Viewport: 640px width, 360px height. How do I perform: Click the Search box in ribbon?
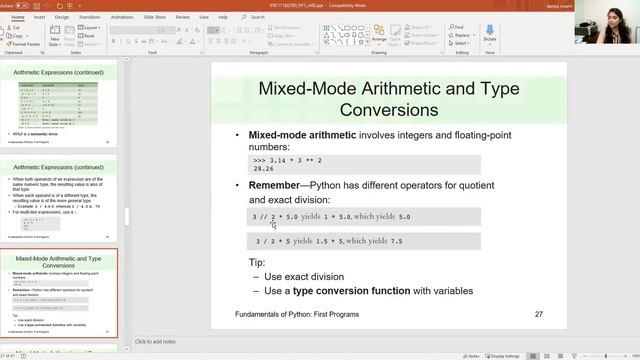pyautogui.click(x=253, y=17)
